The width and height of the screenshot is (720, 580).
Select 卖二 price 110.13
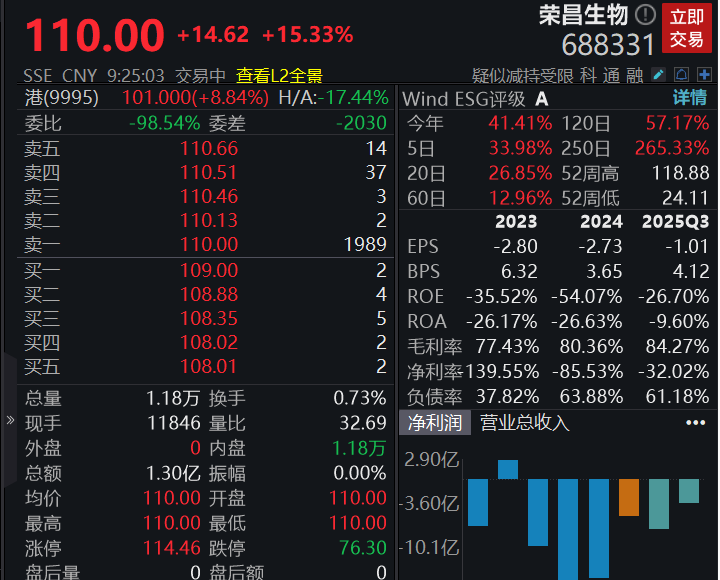[209, 220]
